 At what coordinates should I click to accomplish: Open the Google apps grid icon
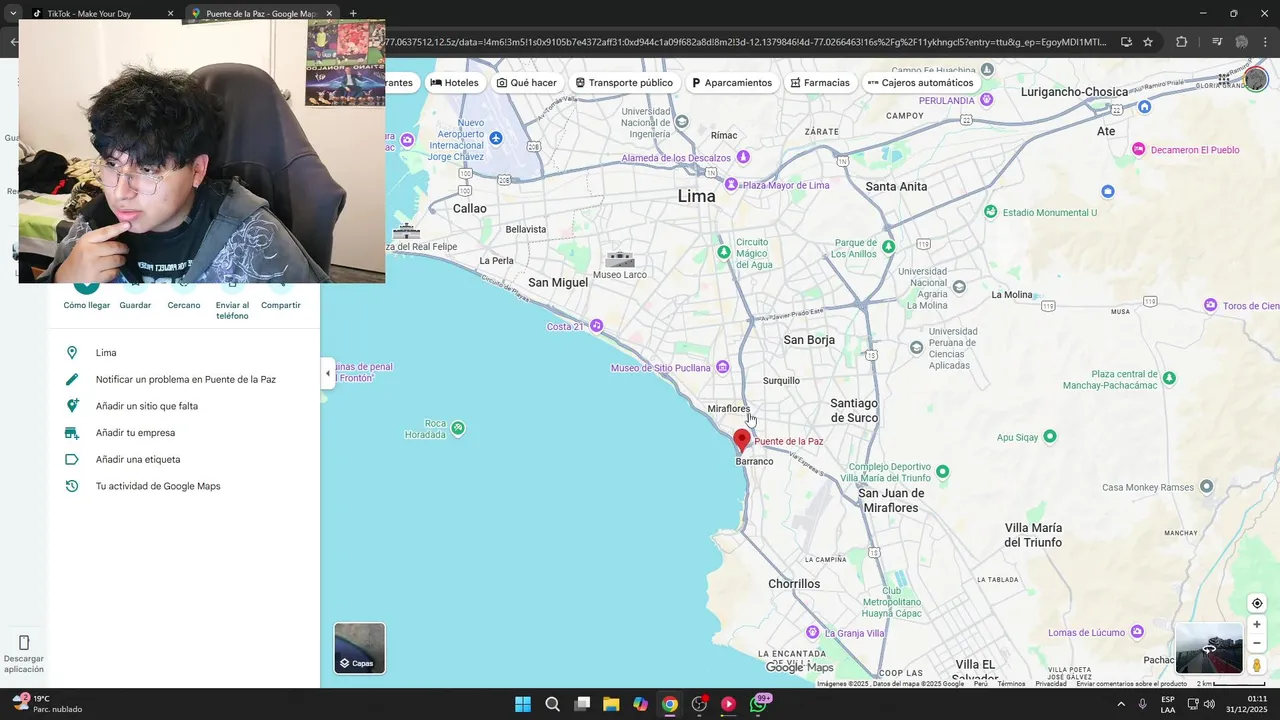(x=1224, y=79)
